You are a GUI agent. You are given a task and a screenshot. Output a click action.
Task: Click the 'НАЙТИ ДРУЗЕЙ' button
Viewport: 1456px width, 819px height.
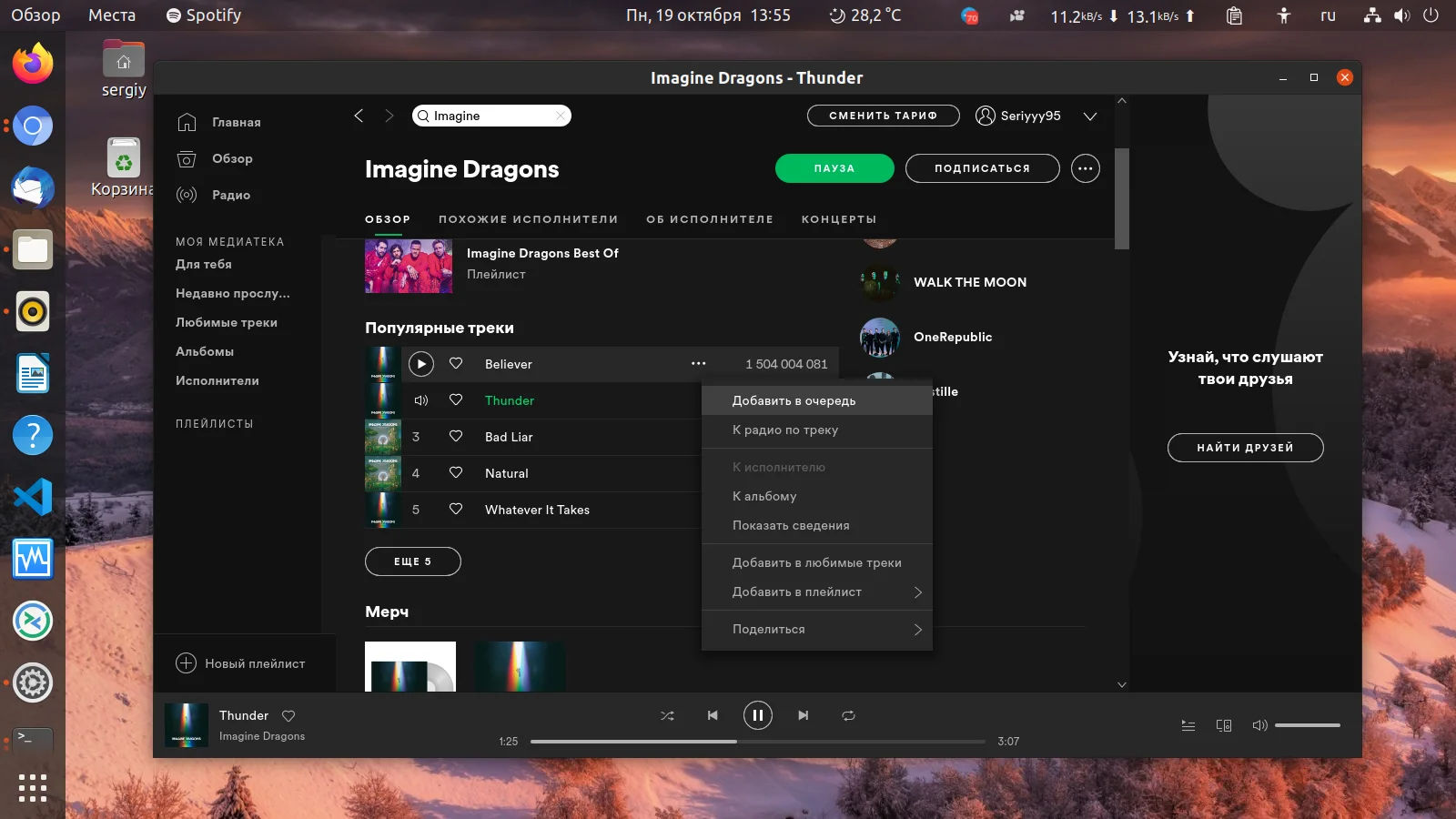[x=1245, y=448]
